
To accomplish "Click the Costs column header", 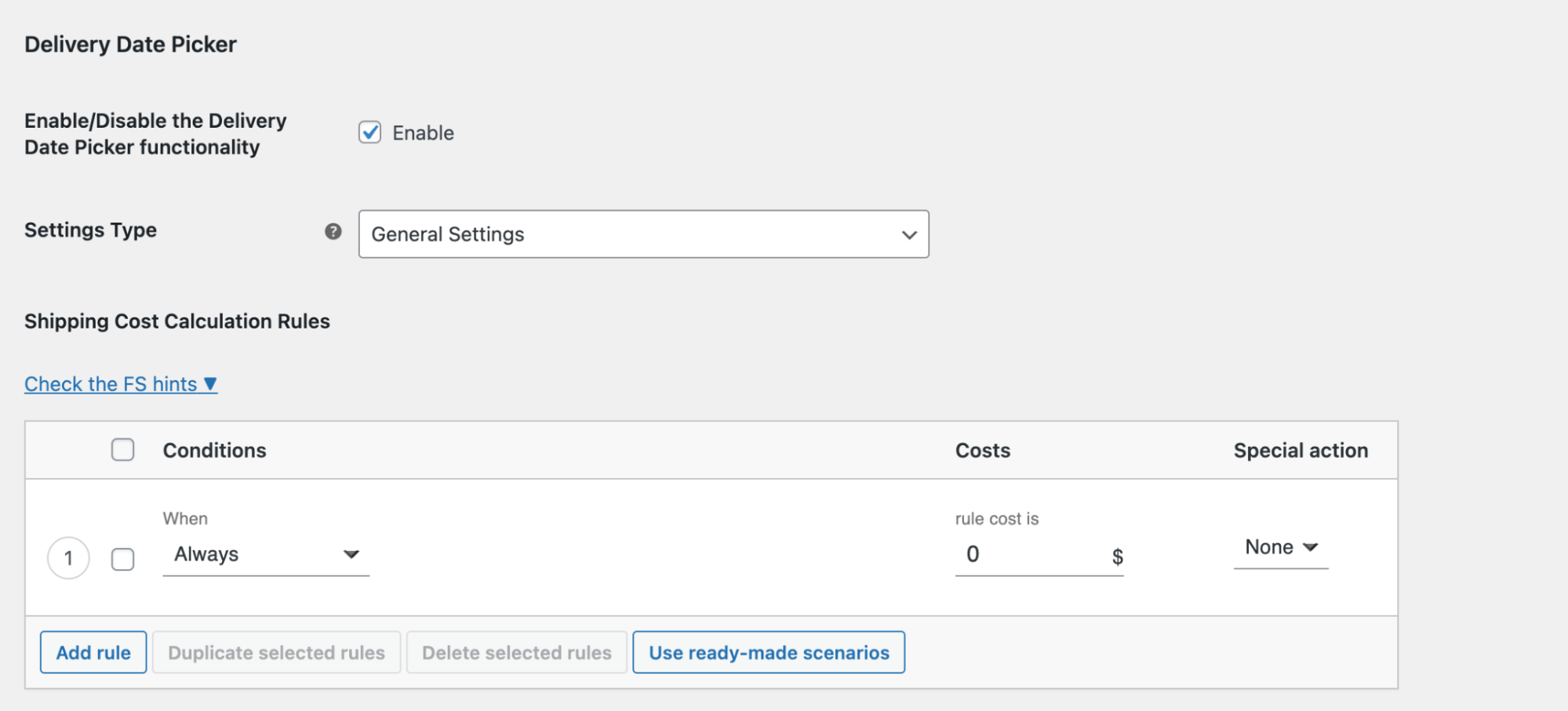I will coord(982,449).
